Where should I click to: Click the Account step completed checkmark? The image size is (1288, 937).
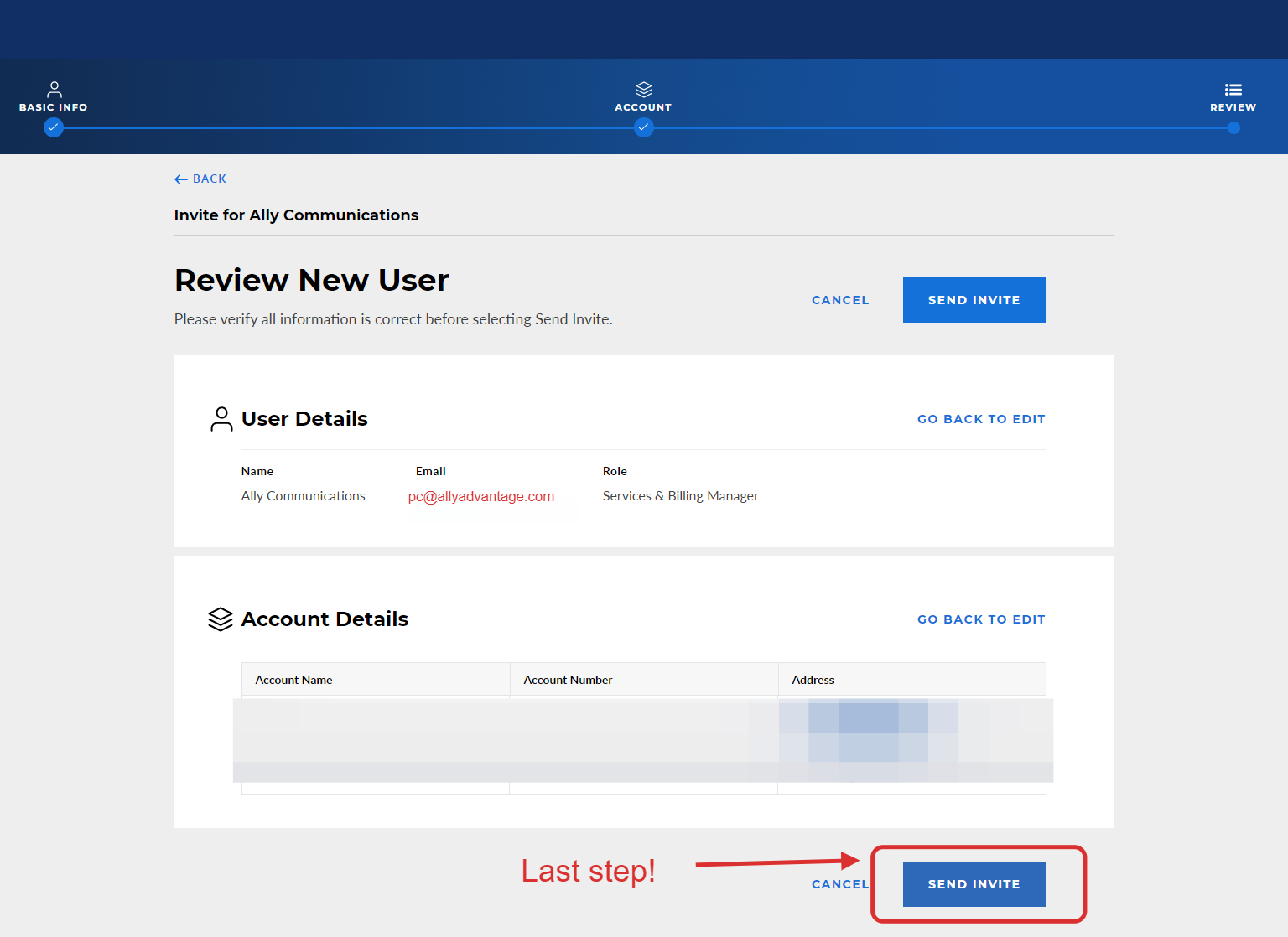(644, 127)
